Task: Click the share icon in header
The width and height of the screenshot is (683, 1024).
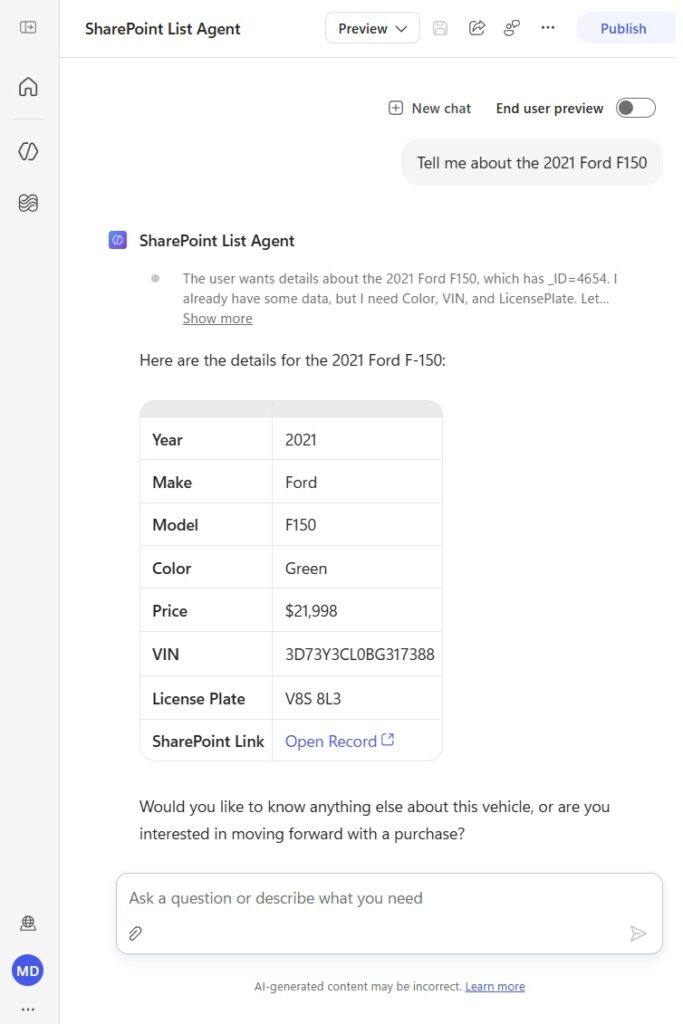Action: click(477, 28)
